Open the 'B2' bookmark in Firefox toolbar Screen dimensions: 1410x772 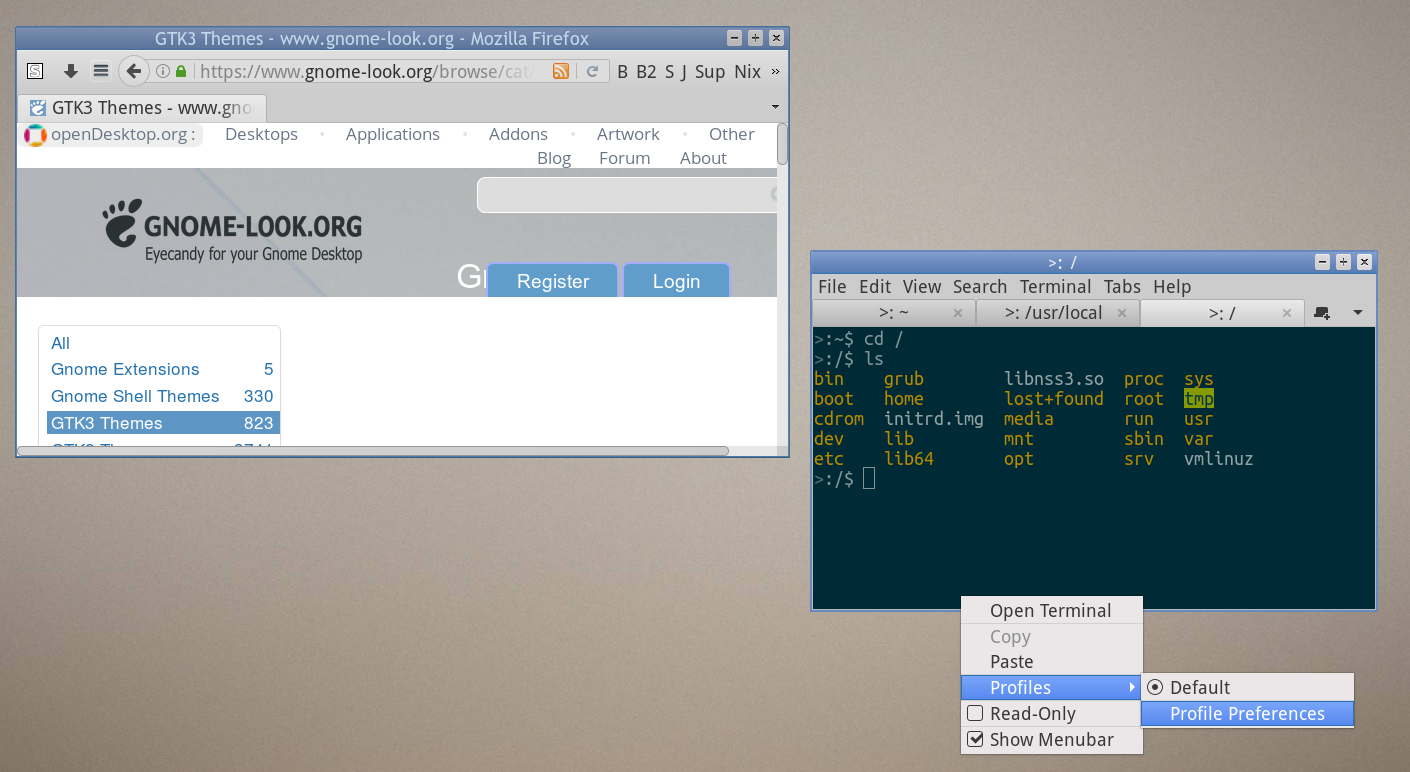click(x=646, y=72)
